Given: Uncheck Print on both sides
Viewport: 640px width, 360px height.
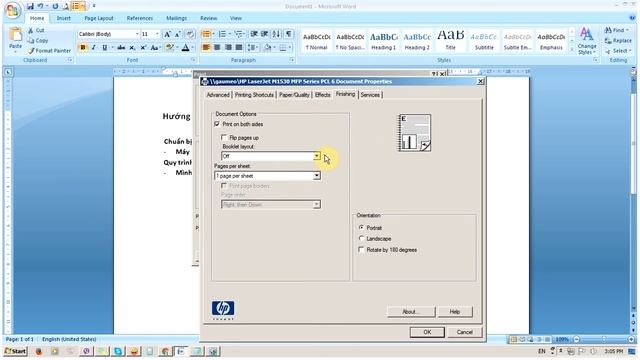Looking at the screenshot, I should click(x=217, y=124).
